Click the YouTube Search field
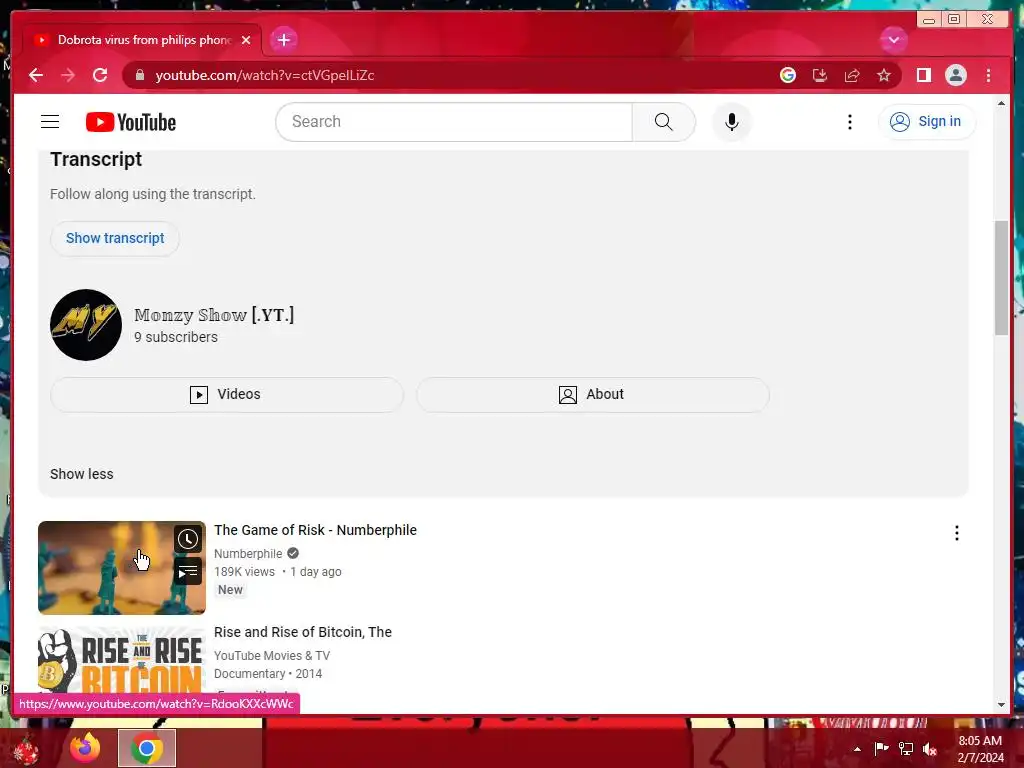 click(454, 121)
